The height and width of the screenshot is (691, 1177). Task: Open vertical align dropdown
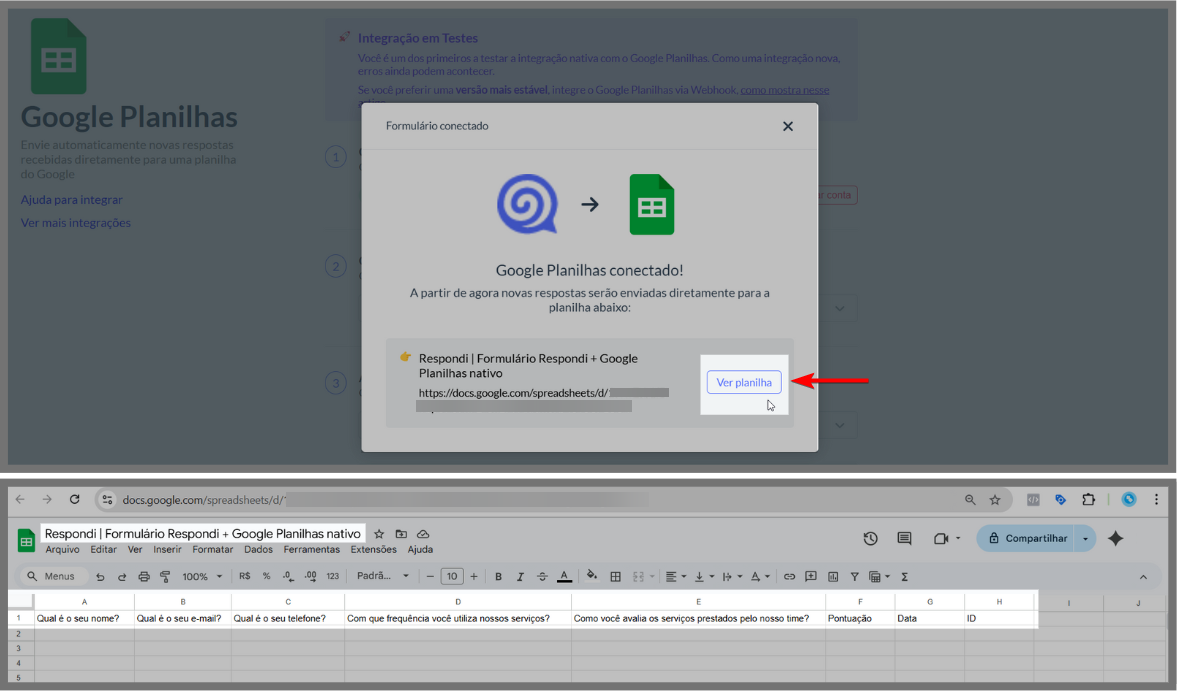[x=703, y=576]
